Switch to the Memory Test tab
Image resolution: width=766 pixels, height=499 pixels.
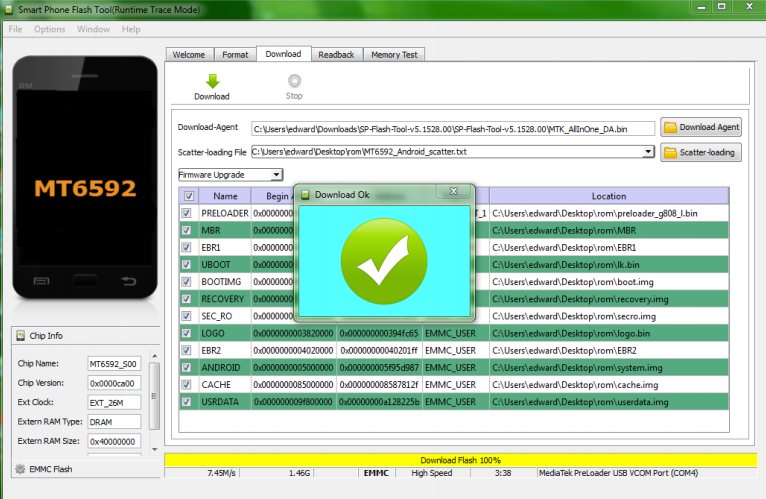394,55
